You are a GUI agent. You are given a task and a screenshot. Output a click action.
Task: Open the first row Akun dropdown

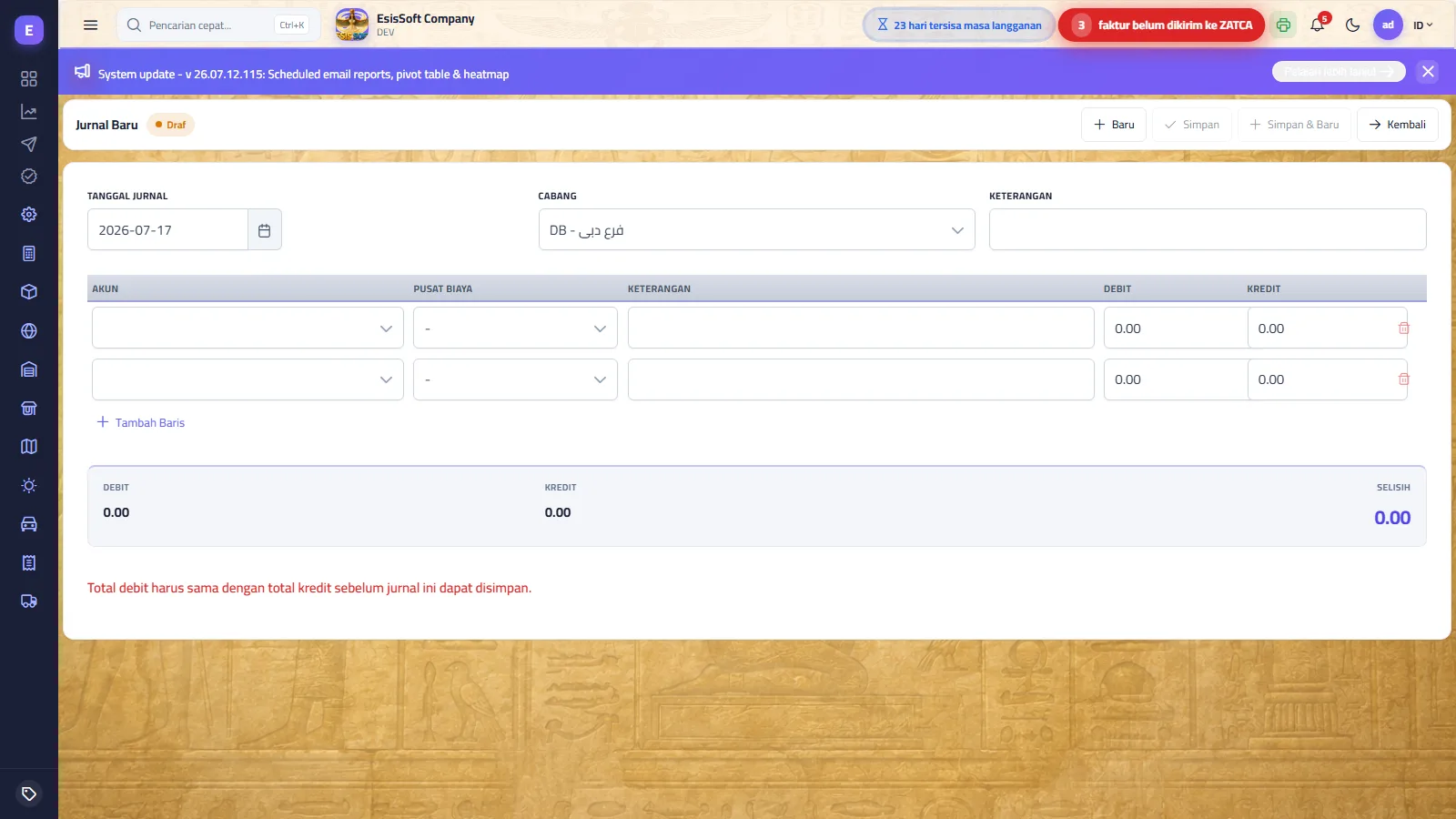[x=248, y=328]
